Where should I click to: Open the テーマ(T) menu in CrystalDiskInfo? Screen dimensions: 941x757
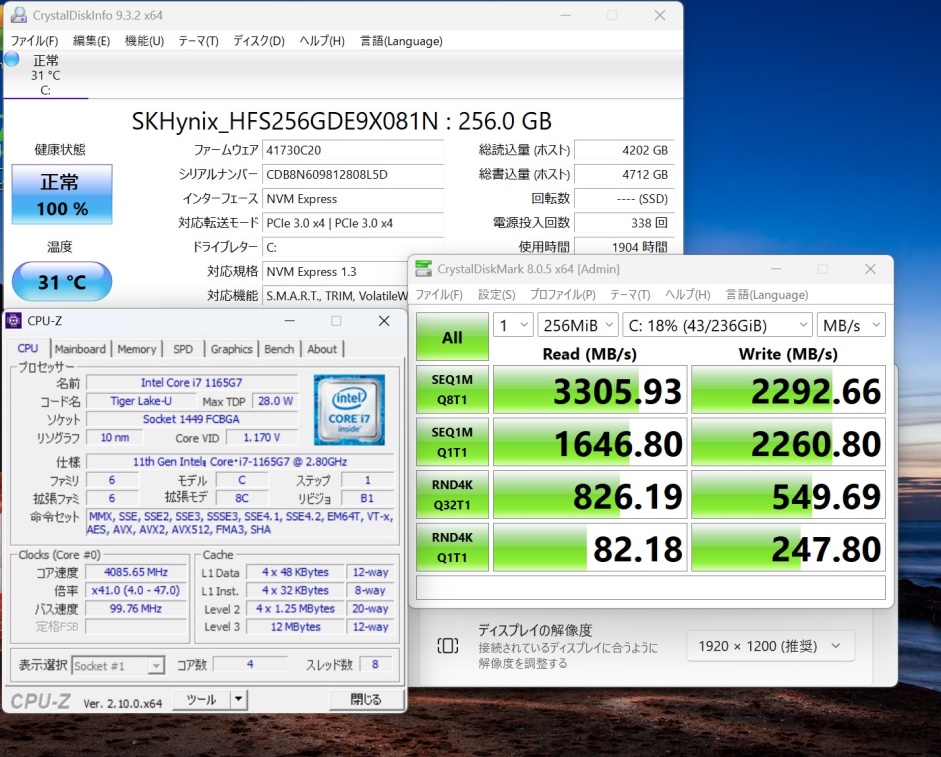(198, 41)
